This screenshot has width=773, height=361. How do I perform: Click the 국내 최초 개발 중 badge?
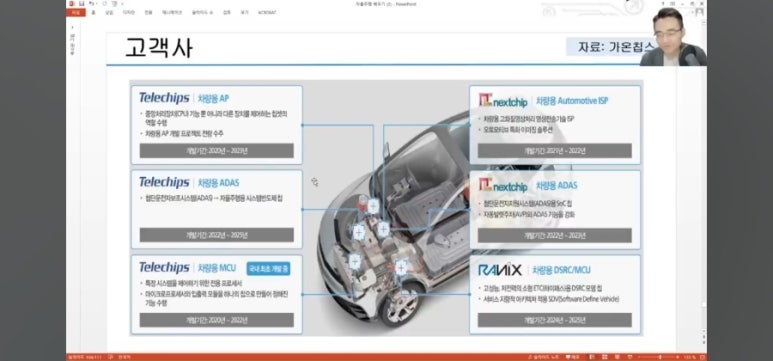click(268, 269)
